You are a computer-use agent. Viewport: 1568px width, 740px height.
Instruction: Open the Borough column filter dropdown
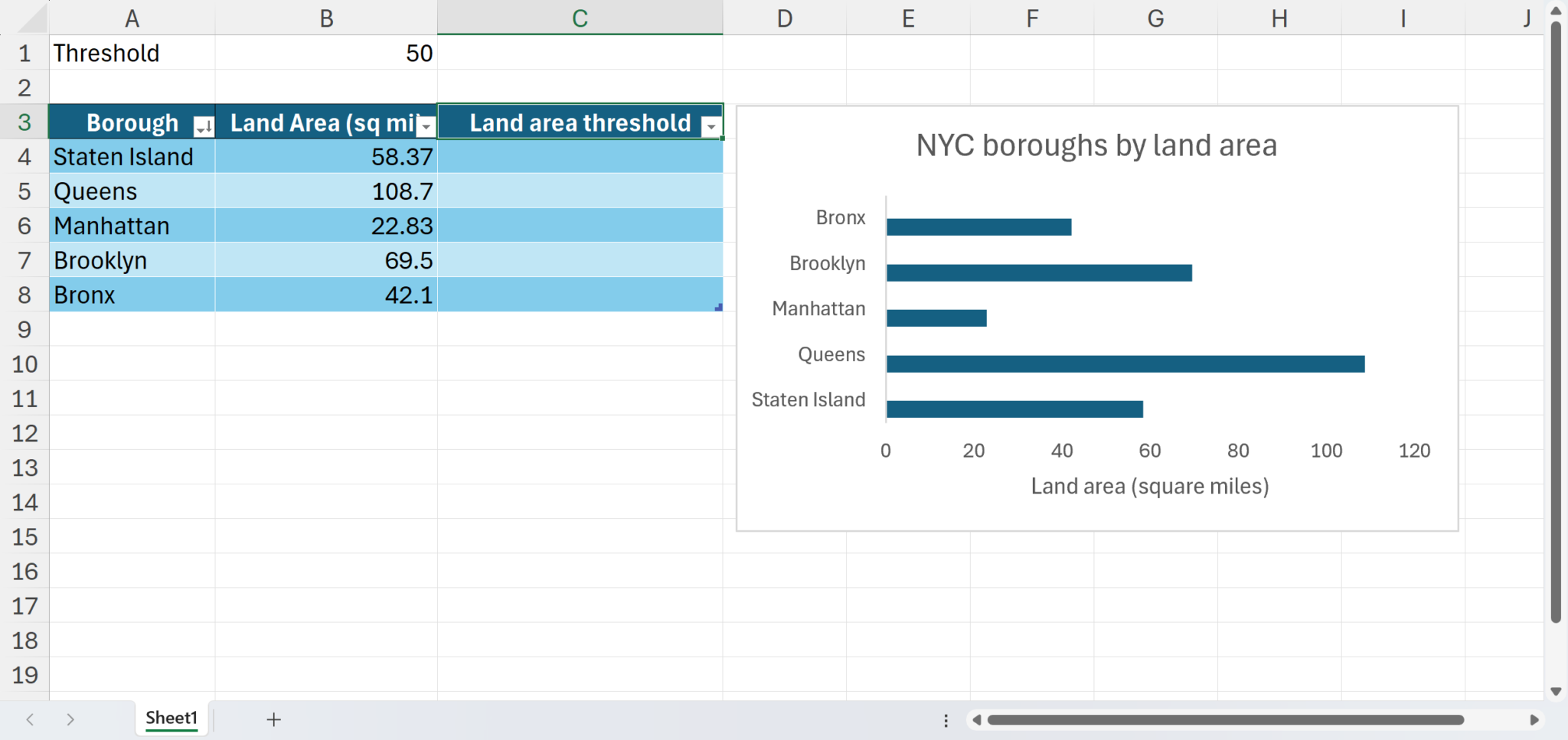coord(204,126)
